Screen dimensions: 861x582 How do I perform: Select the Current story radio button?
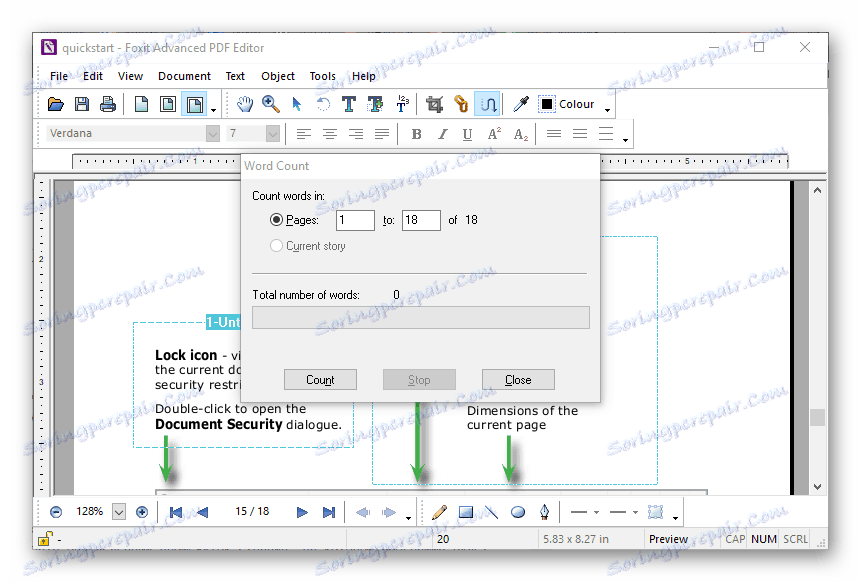276,245
